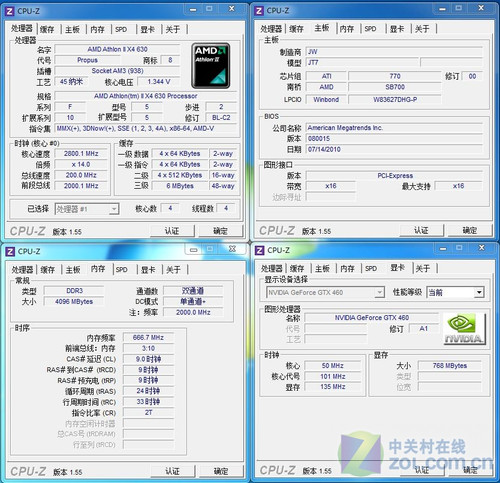Switch to 主板 tab in processor window
Image resolution: width=500 pixels, height=483 pixels.
(72, 29)
